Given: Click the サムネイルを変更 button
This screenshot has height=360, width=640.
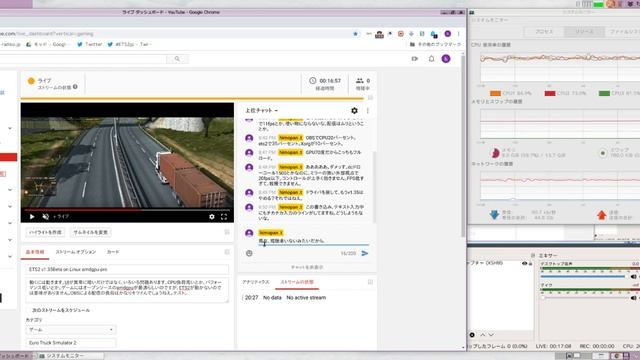Looking at the screenshot, I should click(90, 232).
